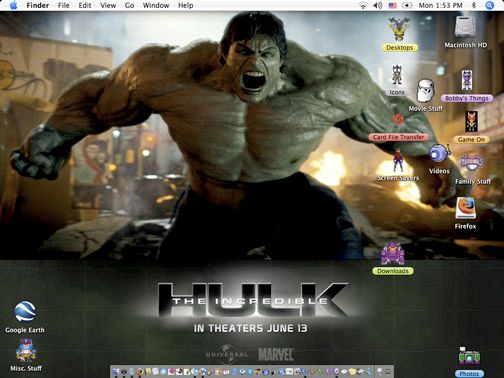This screenshot has width=504, height=378.
Task: Click the menu bar clock
Action: click(x=440, y=5)
